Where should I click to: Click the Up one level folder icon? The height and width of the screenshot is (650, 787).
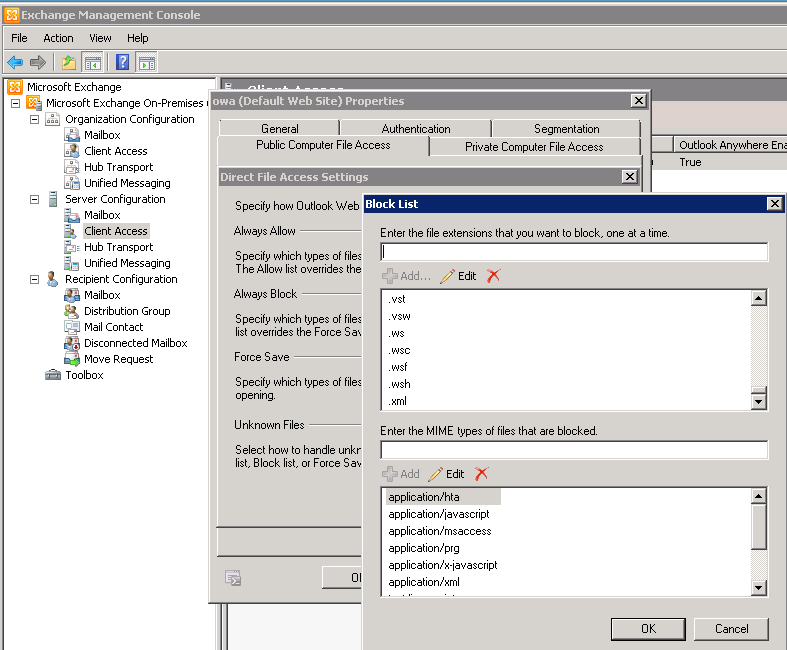pos(69,63)
